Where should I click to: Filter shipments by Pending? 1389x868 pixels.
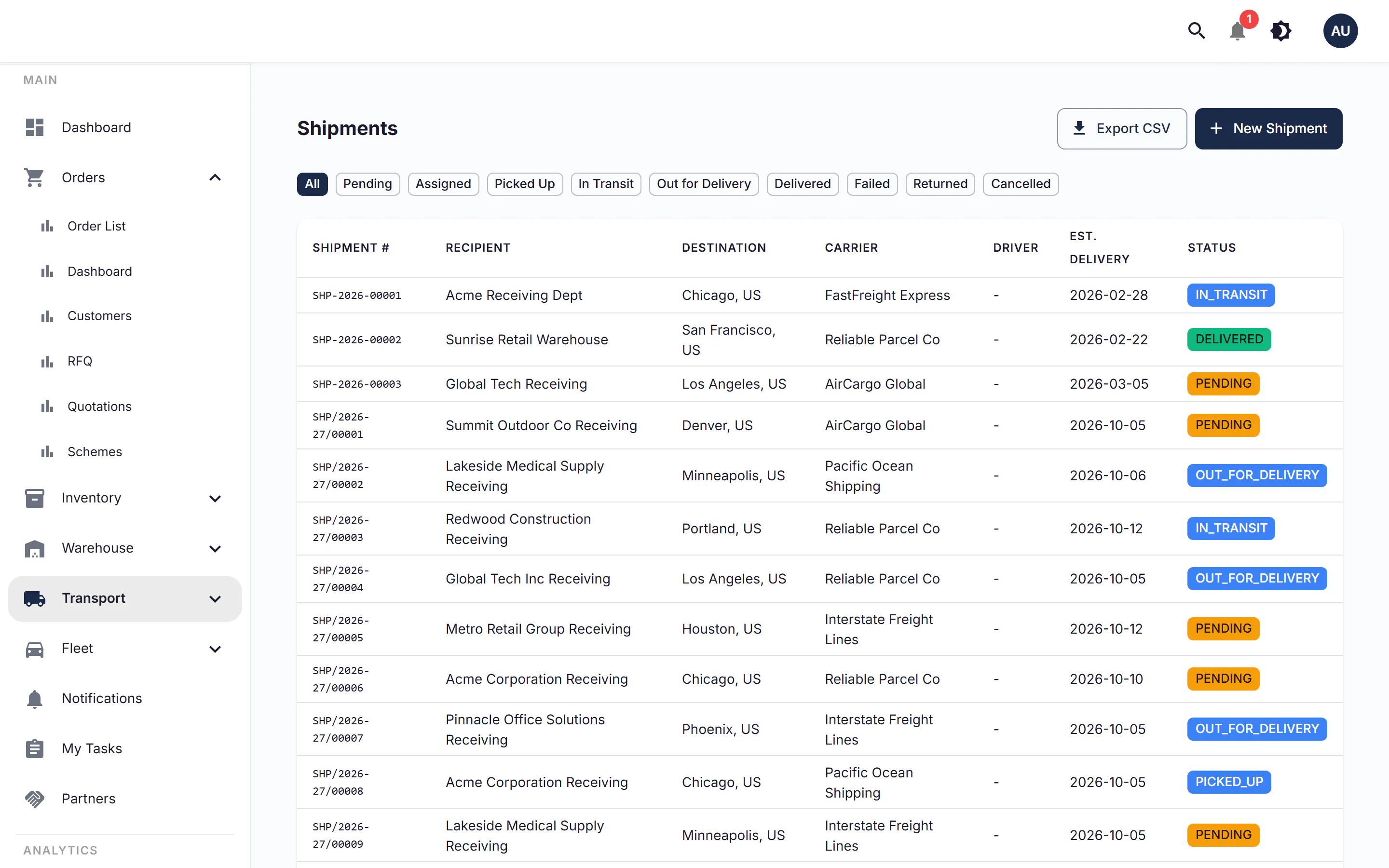[368, 184]
